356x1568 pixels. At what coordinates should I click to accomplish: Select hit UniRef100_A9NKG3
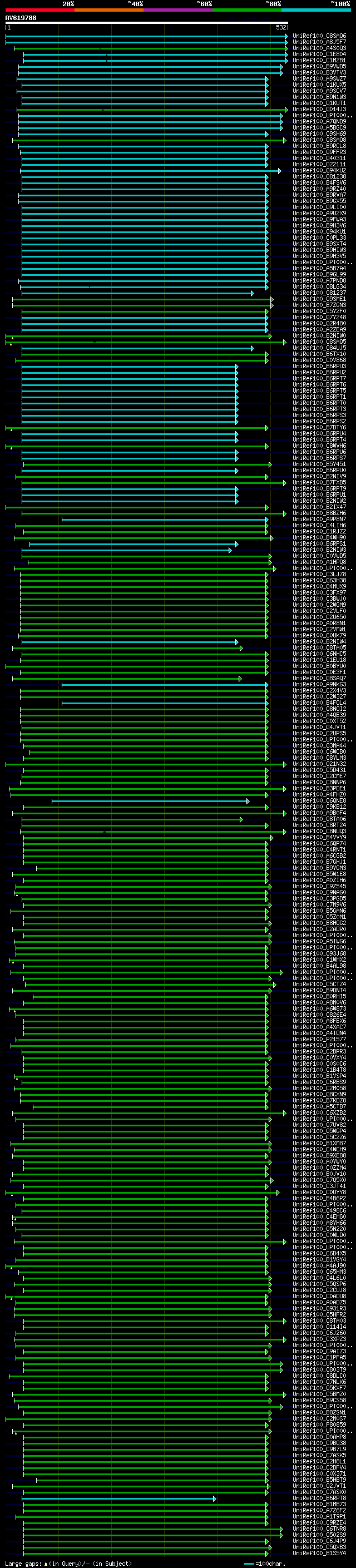coord(319,684)
